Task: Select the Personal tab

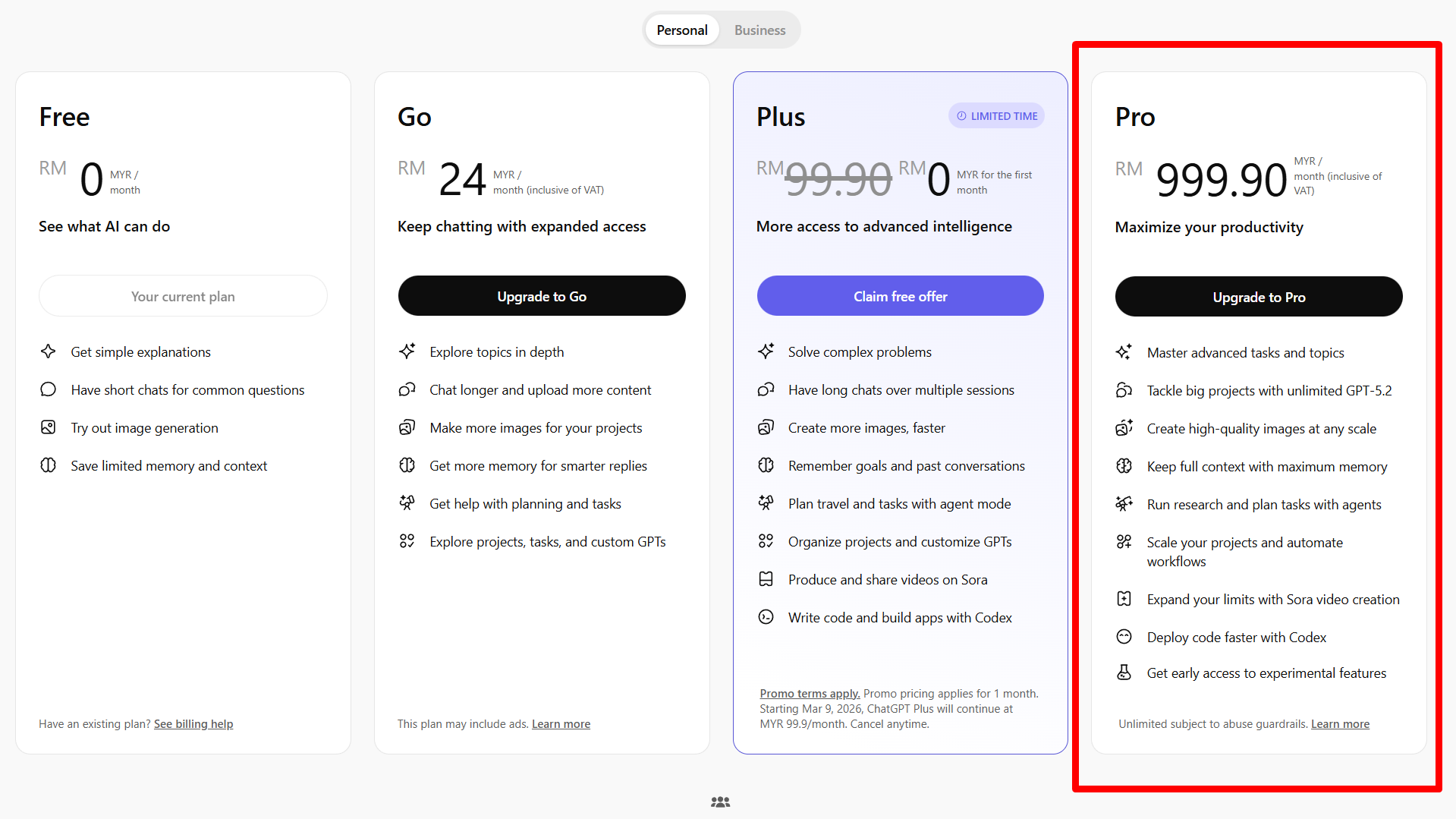Action: click(681, 30)
